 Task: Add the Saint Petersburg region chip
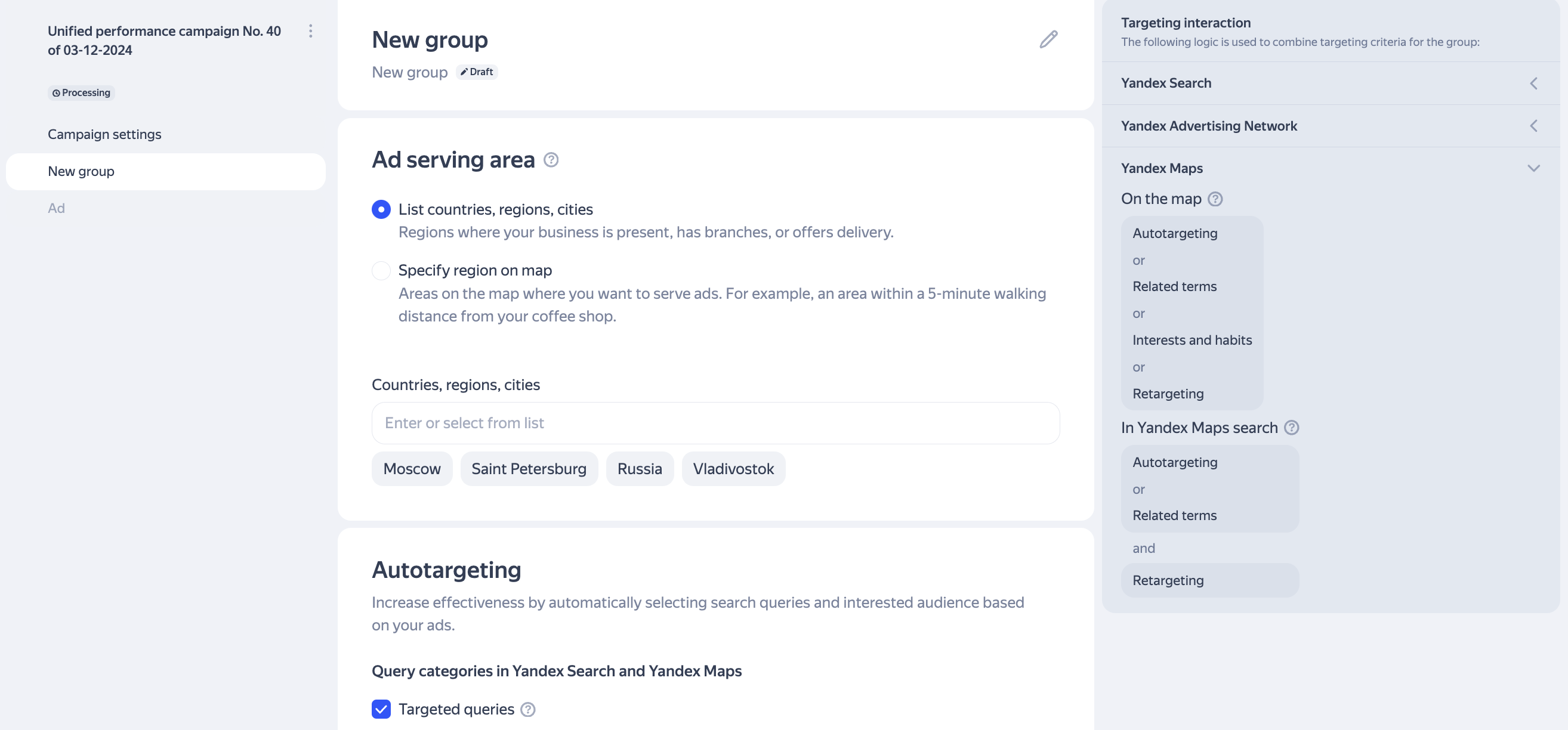(529, 469)
